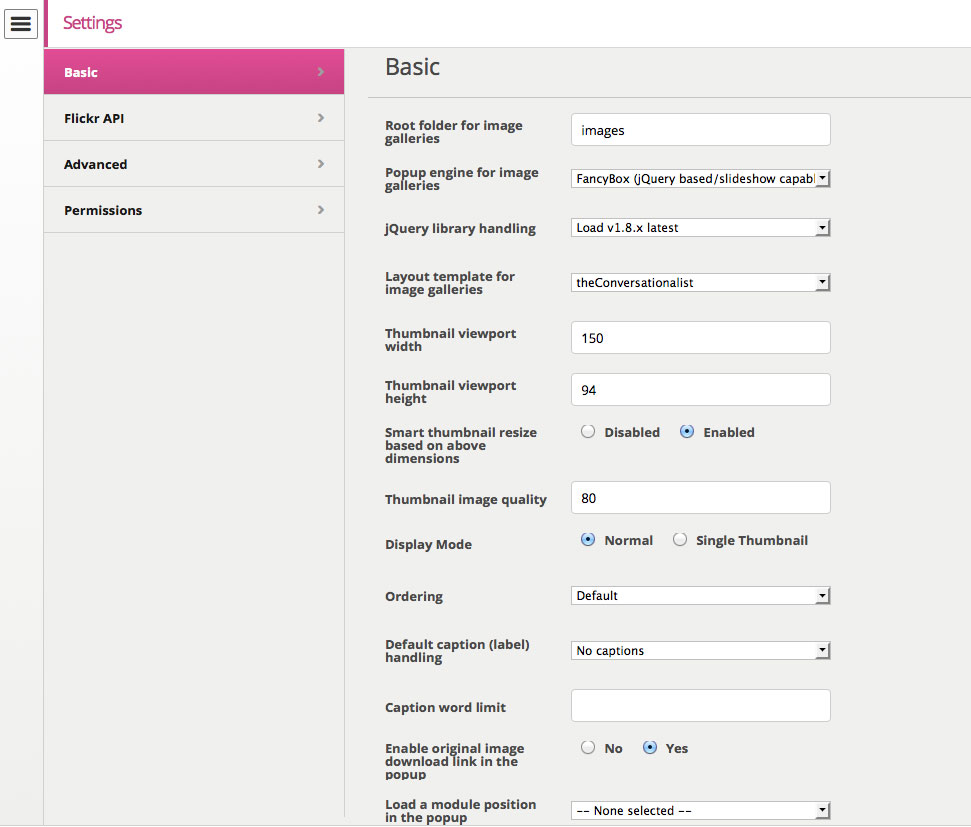Image resolution: width=971 pixels, height=827 pixels.
Task: Click the chevron arrow in the Basic row
Action: pyautogui.click(x=321, y=72)
